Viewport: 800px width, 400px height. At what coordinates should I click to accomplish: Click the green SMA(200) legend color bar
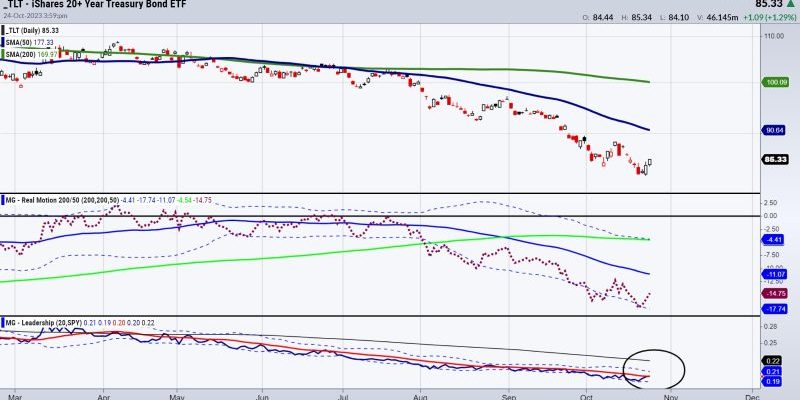(4, 54)
